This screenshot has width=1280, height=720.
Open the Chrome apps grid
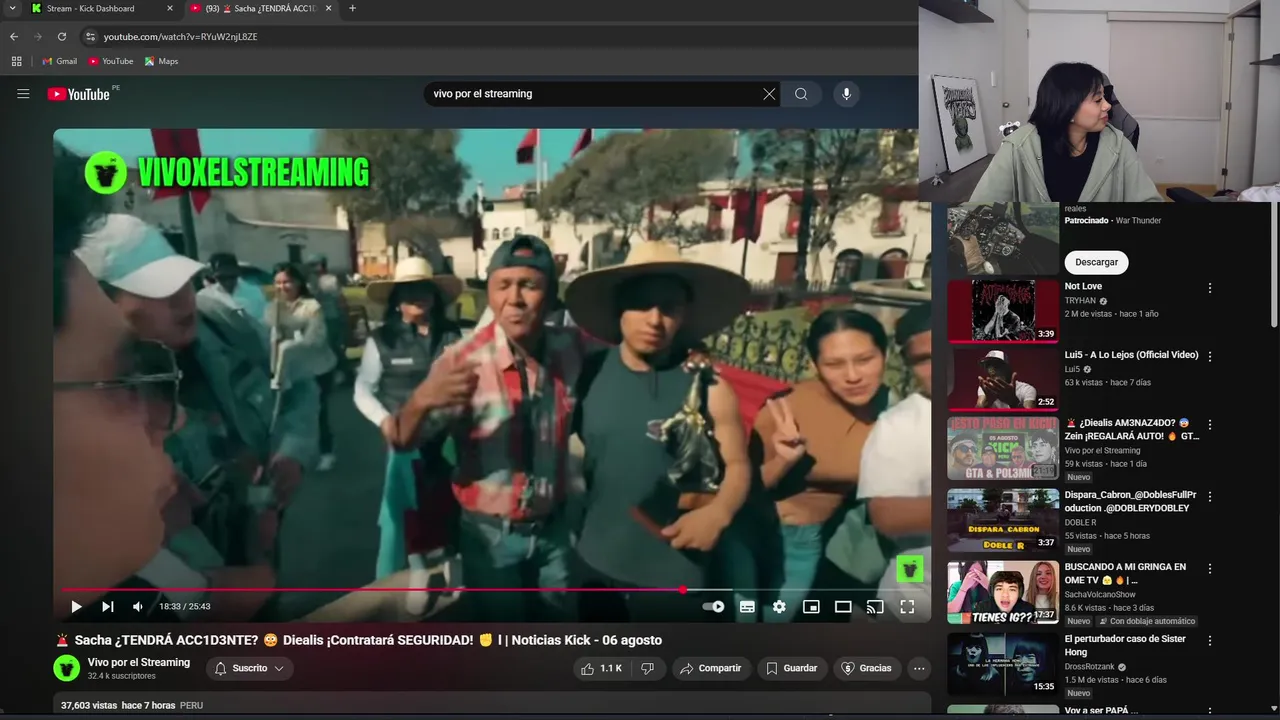16,61
